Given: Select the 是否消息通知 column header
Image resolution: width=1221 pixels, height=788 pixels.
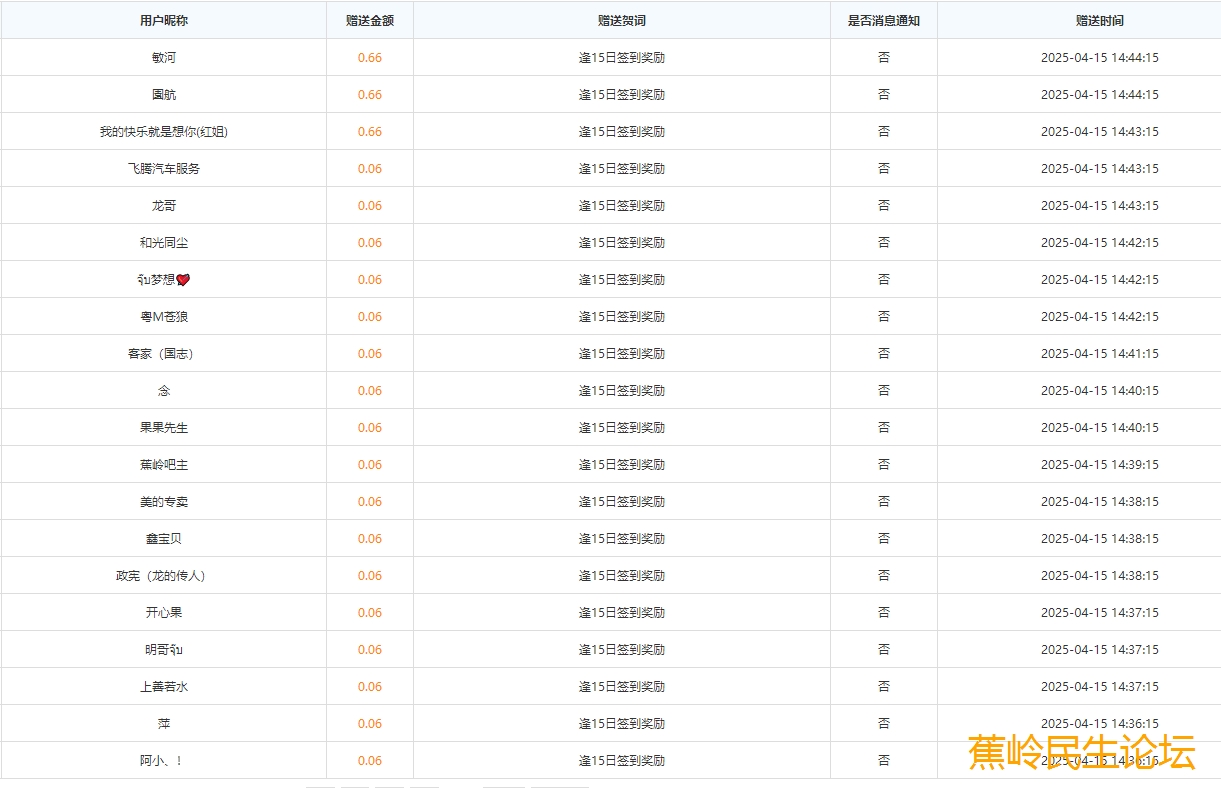Looking at the screenshot, I should coord(883,20).
